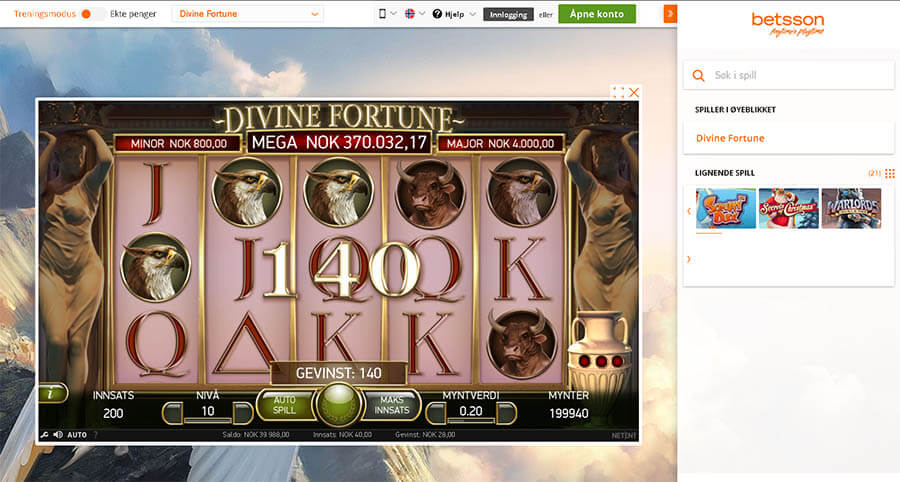The width and height of the screenshot is (900, 482).
Task: Open the Warlords game thumbnail
Action: (x=851, y=208)
